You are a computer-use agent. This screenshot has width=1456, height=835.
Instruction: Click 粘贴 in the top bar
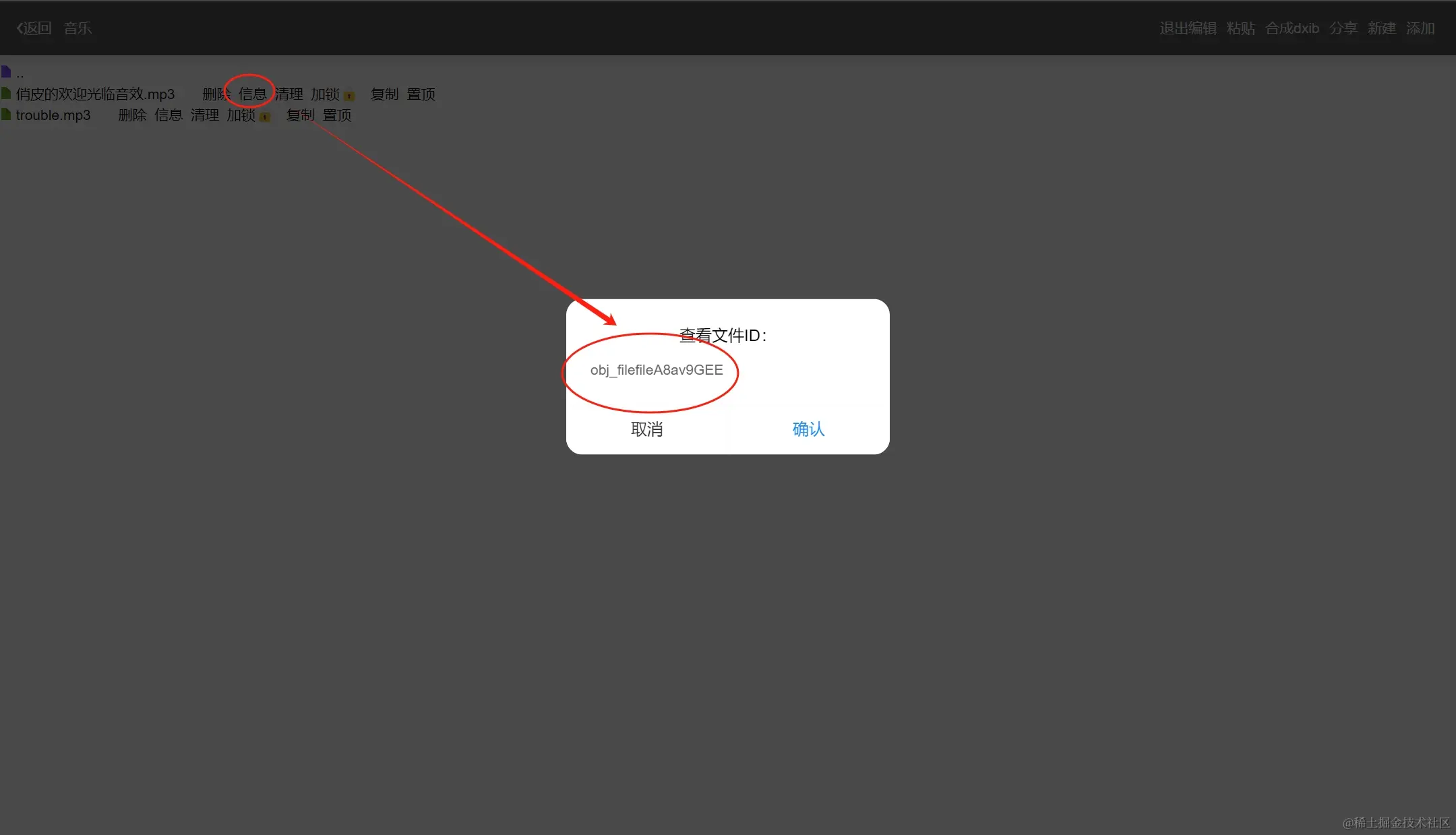pos(1240,28)
